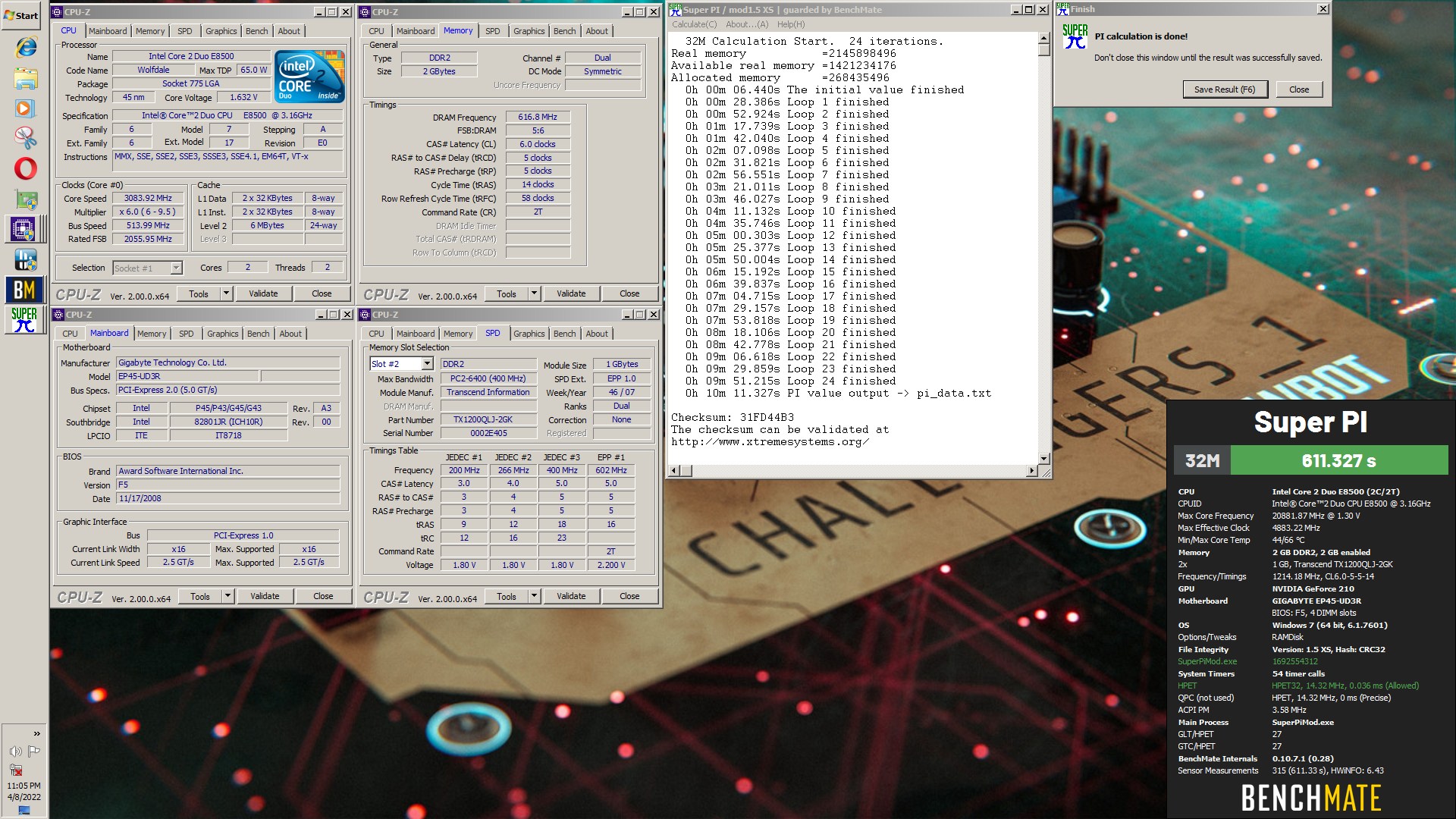
Task: Launch Internet Explorer from taskbar
Action: pyautogui.click(x=25, y=47)
